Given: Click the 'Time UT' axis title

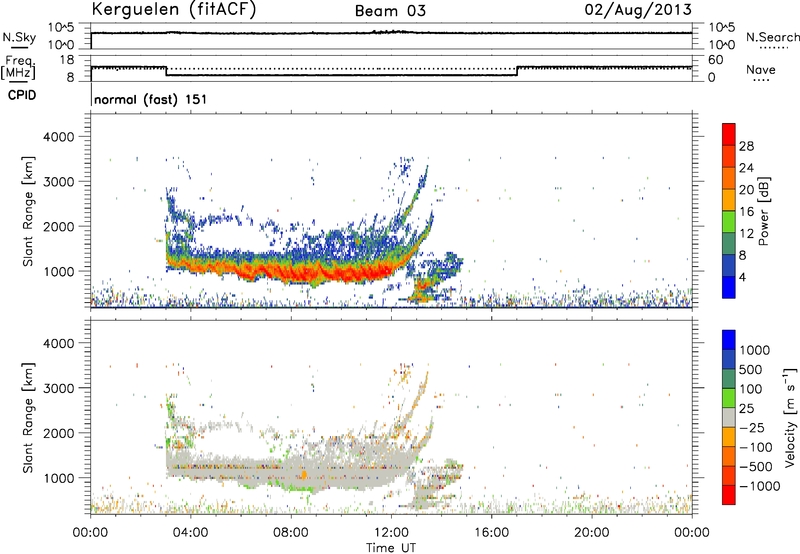Looking at the screenshot, I should click(391, 547).
